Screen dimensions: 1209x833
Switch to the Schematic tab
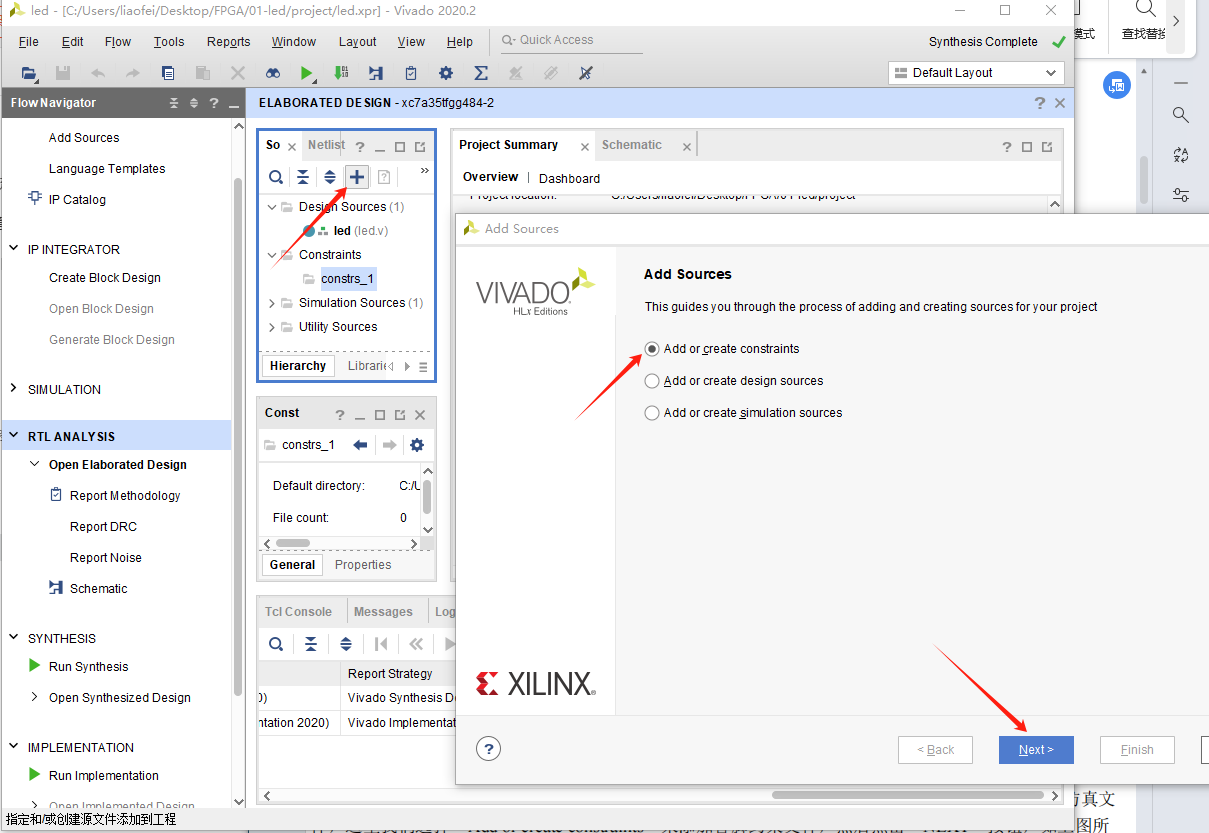tap(632, 145)
